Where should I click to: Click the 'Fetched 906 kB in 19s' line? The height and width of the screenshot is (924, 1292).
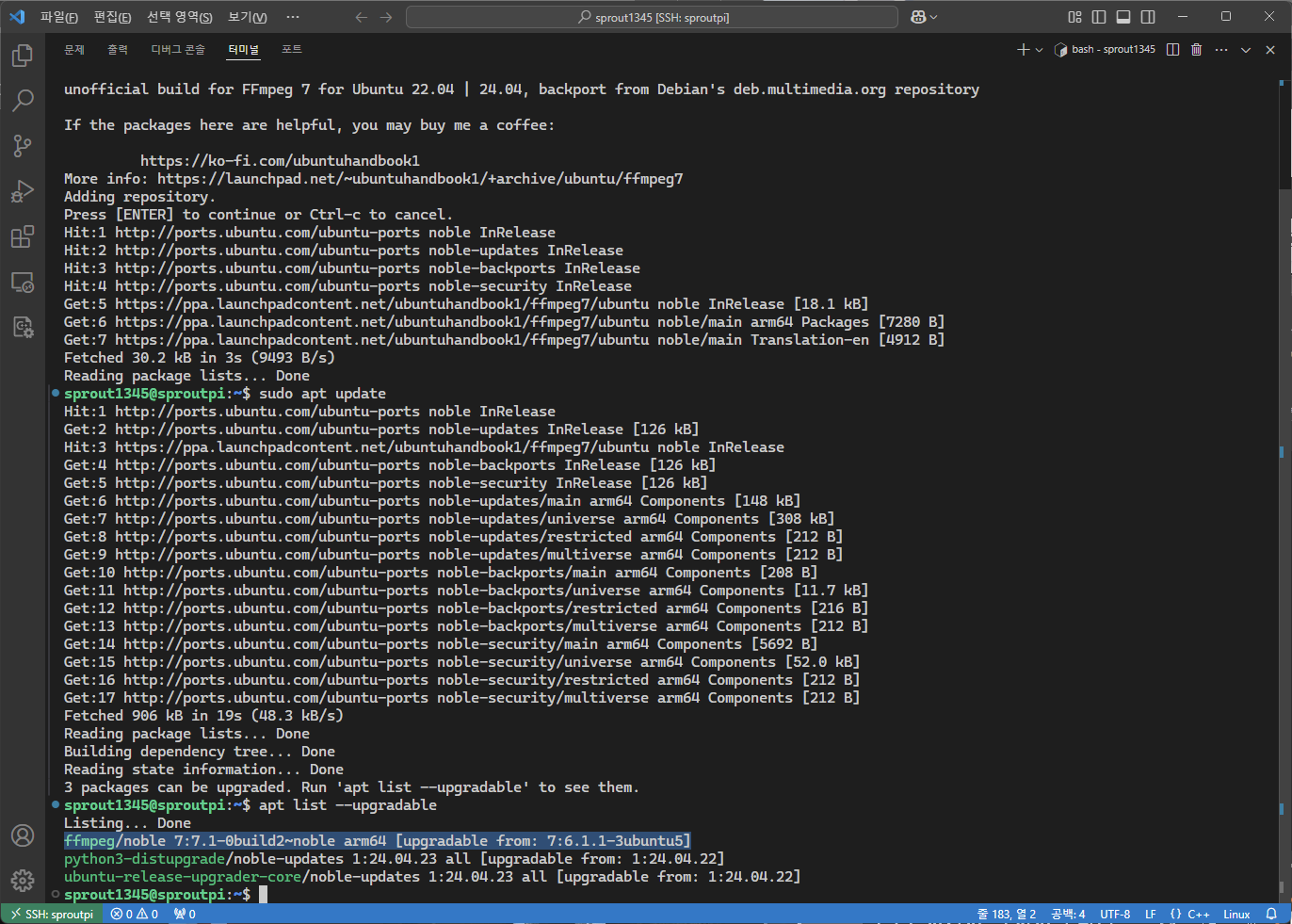pos(203,715)
